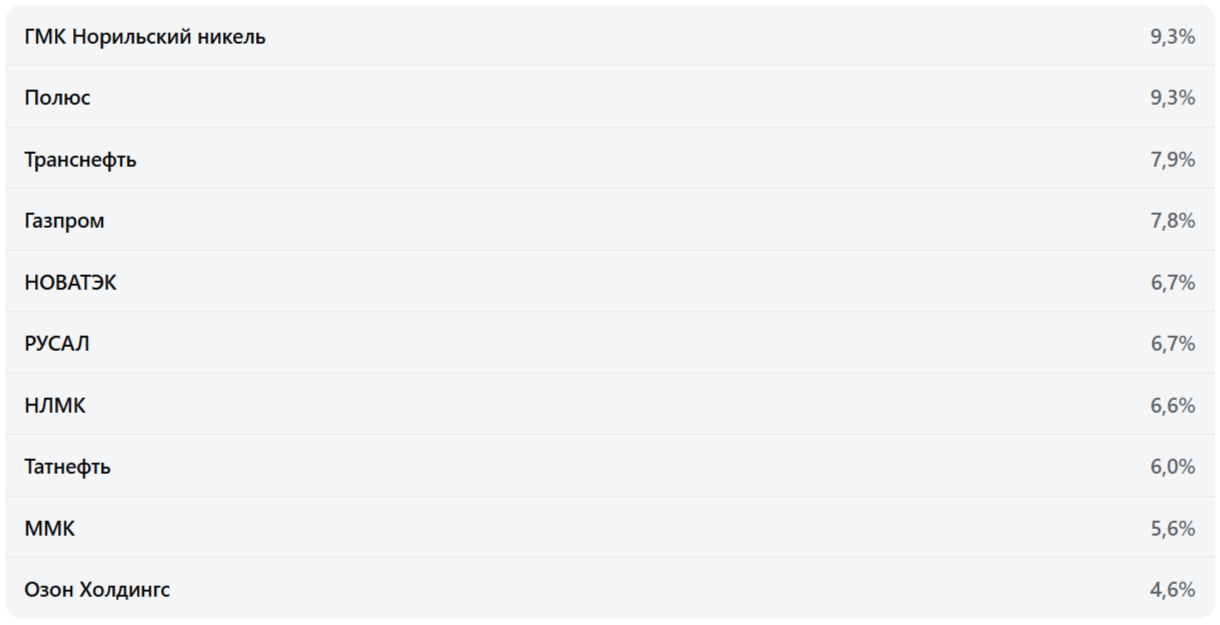Click the 7,9% share value
Viewport: 1220px width, 625px height.
tap(1172, 160)
